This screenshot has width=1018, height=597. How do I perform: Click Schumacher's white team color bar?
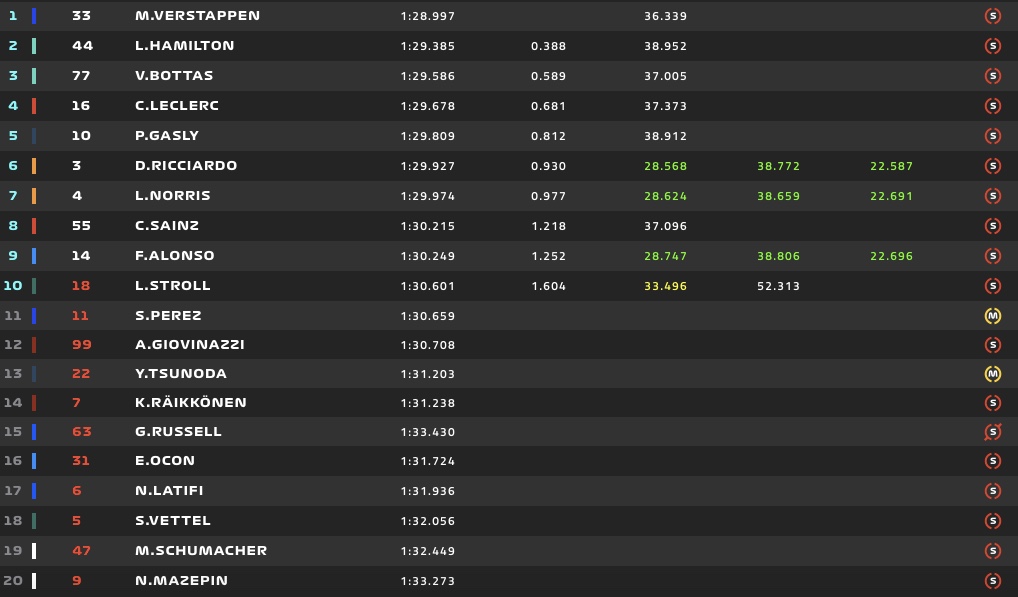coord(34,551)
